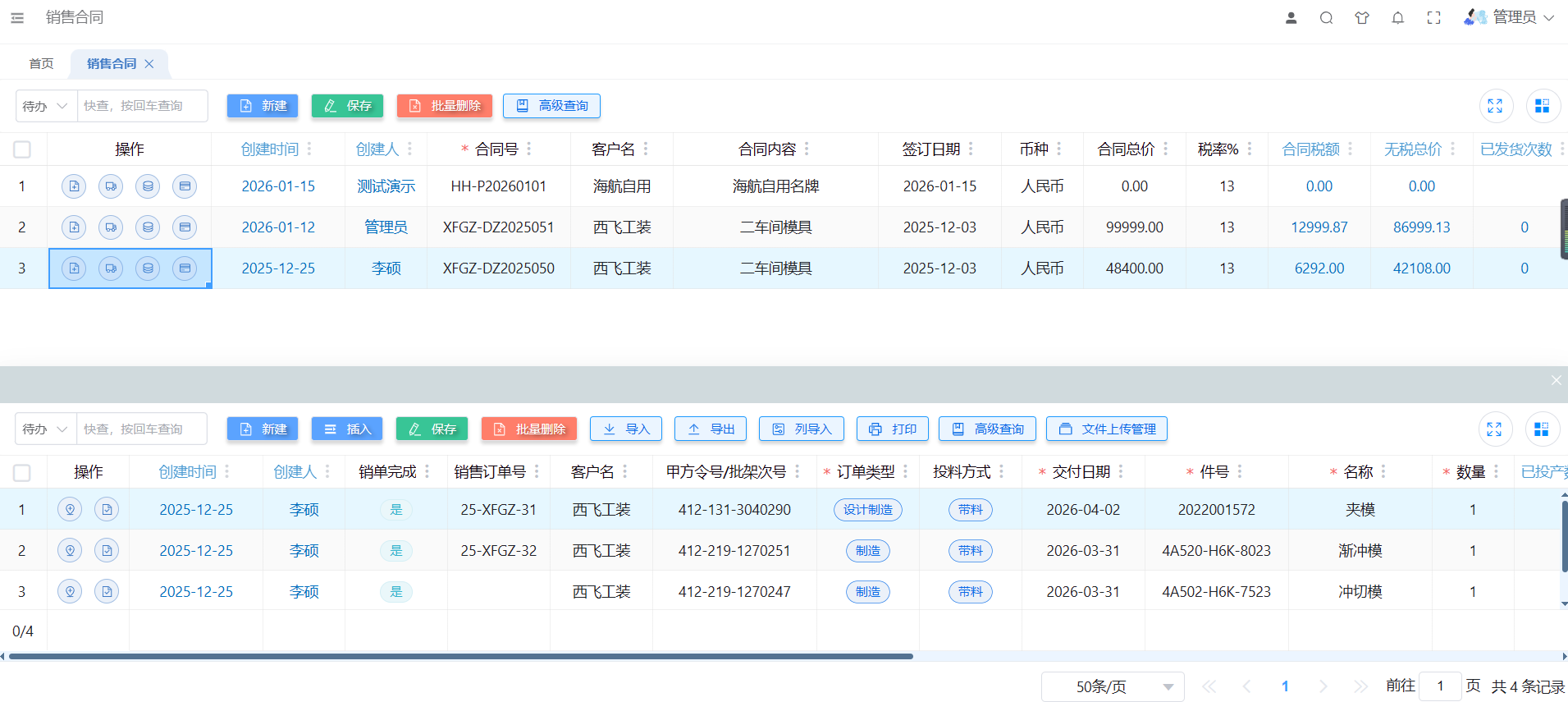Viewport: 1568px width, 702px height.
Task: Close the 销售合同 tab
Action: pos(149,64)
